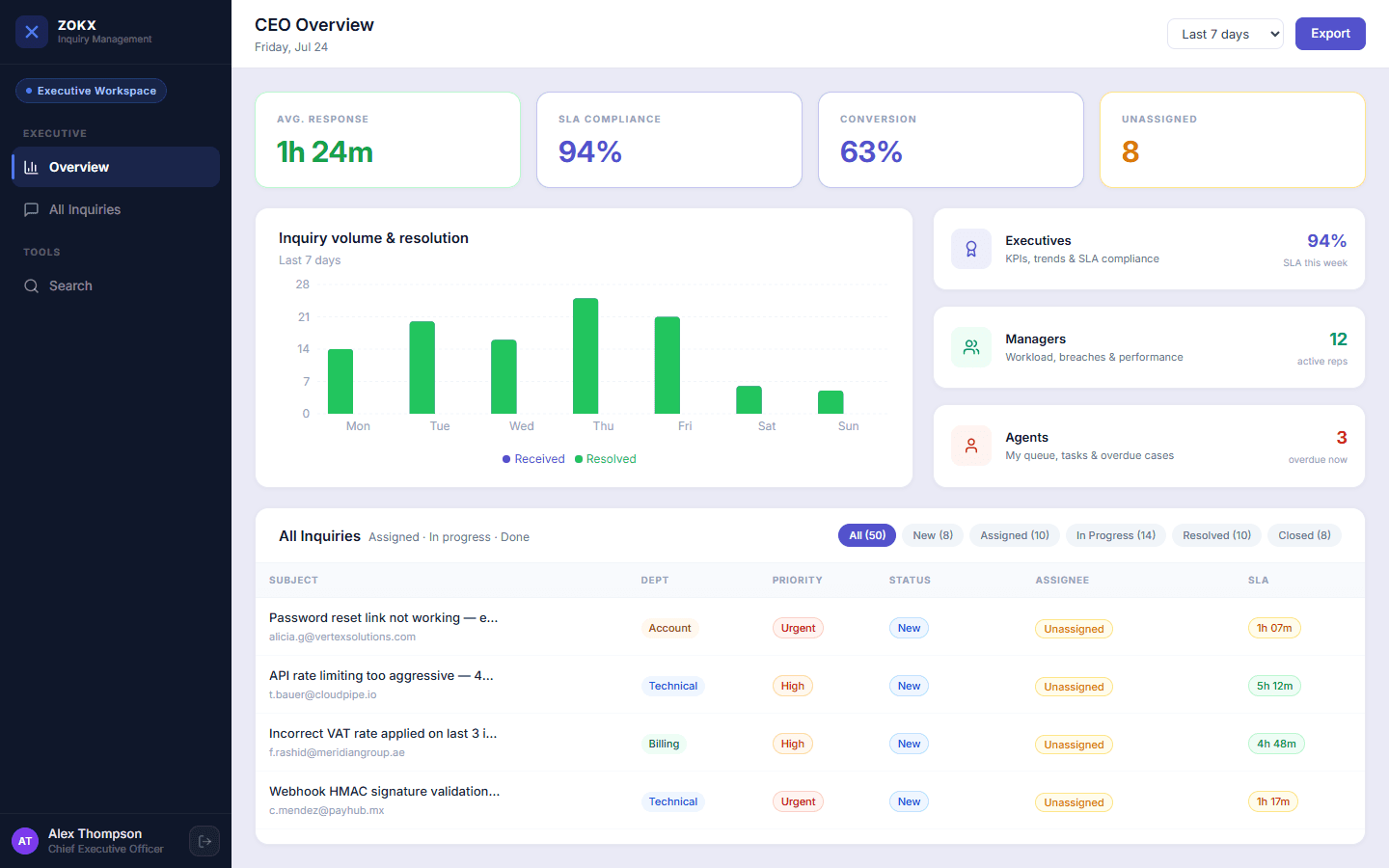Click the Executive Workspace pill

coord(91,91)
